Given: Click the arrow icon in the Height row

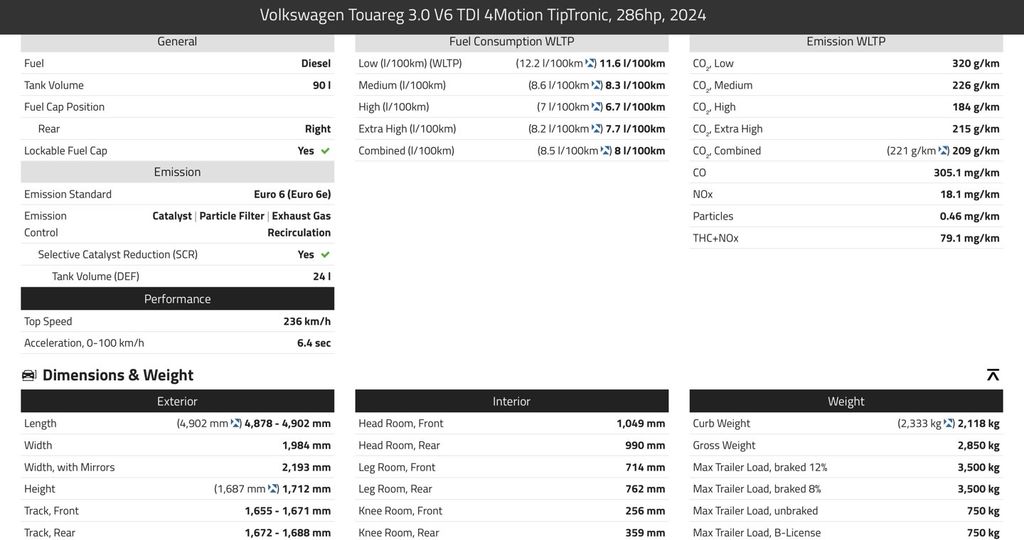Looking at the screenshot, I should point(272,489).
